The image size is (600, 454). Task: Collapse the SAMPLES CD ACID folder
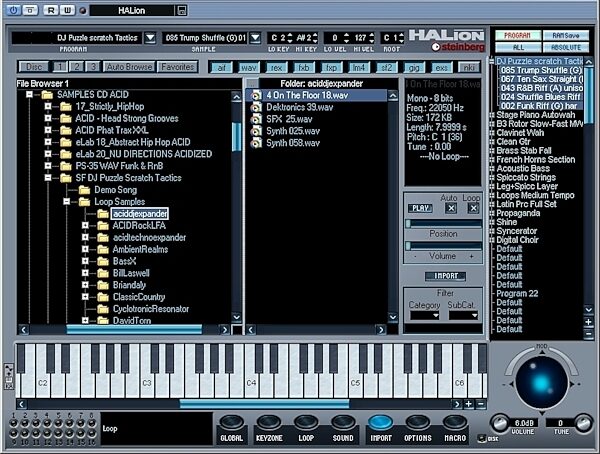click(x=29, y=94)
